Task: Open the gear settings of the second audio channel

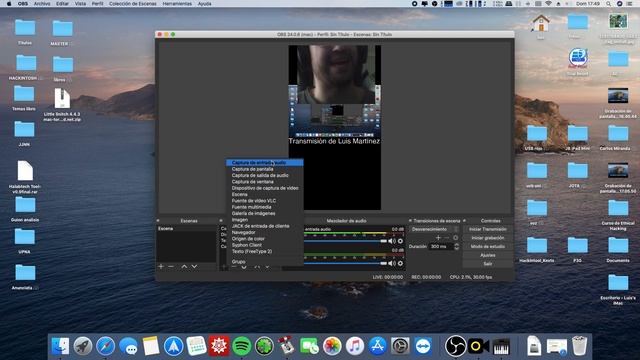Action: 400,263
